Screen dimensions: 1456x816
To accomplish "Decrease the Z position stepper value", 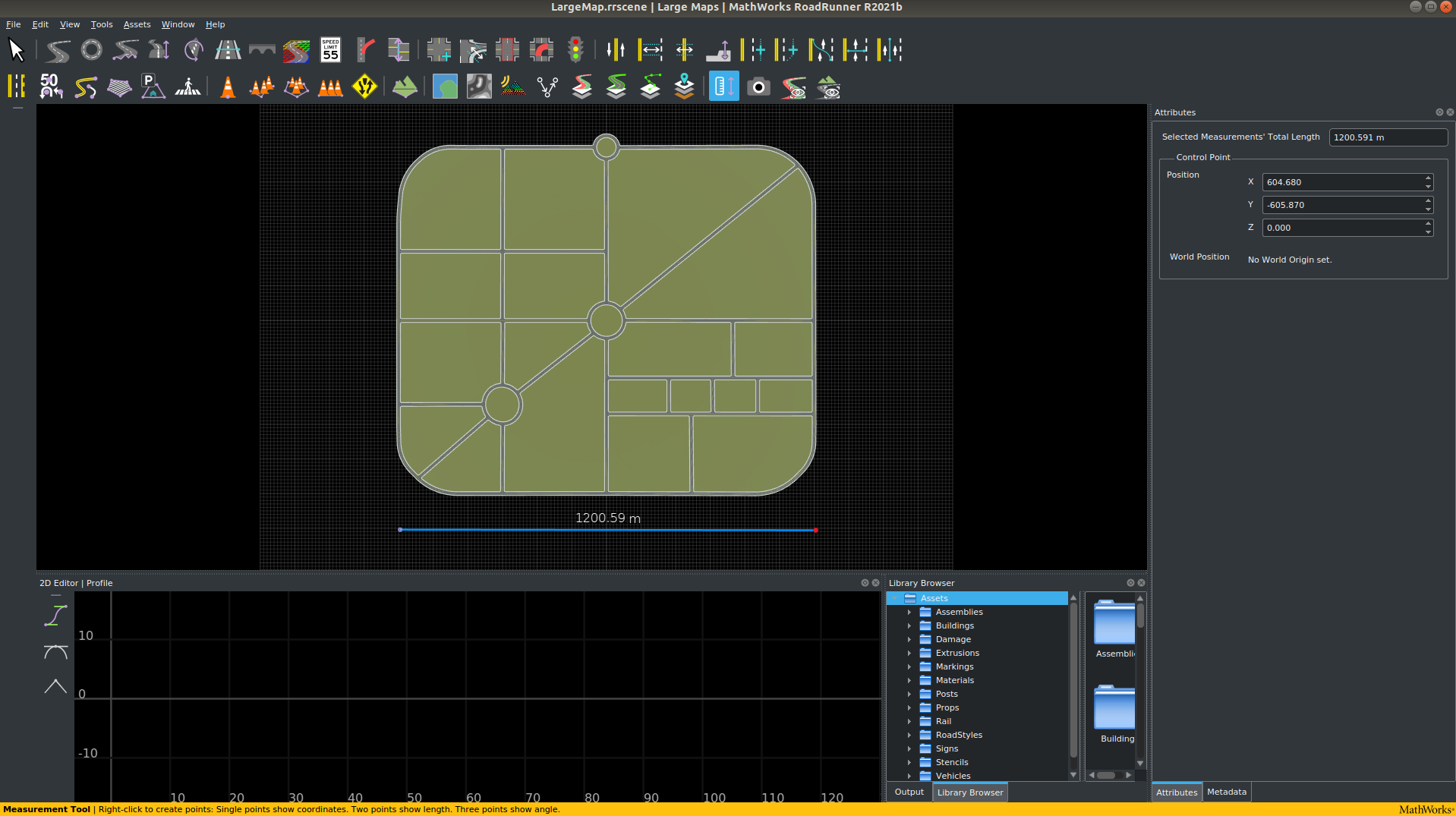I will coord(1428,232).
